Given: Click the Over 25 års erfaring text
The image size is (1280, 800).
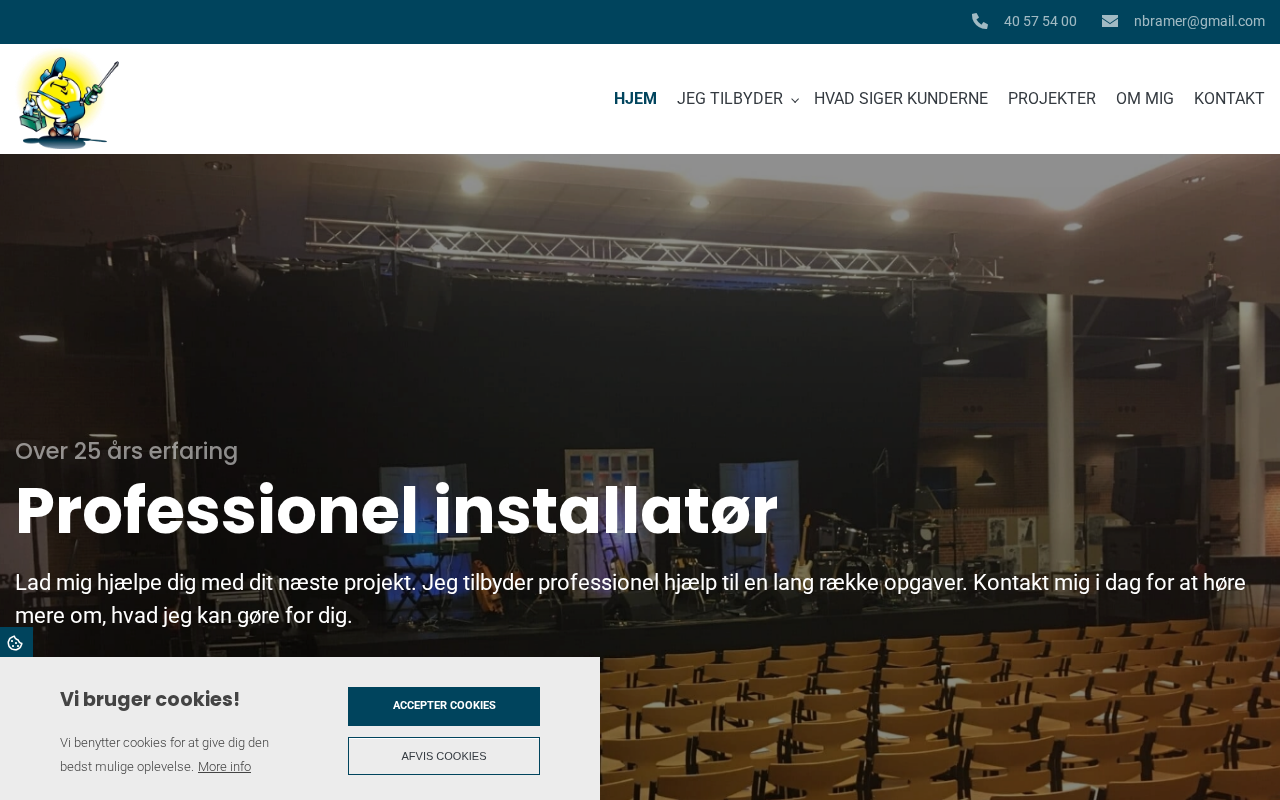Looking at the screenshot, I should pyautogui.click(x=126, y=451).
